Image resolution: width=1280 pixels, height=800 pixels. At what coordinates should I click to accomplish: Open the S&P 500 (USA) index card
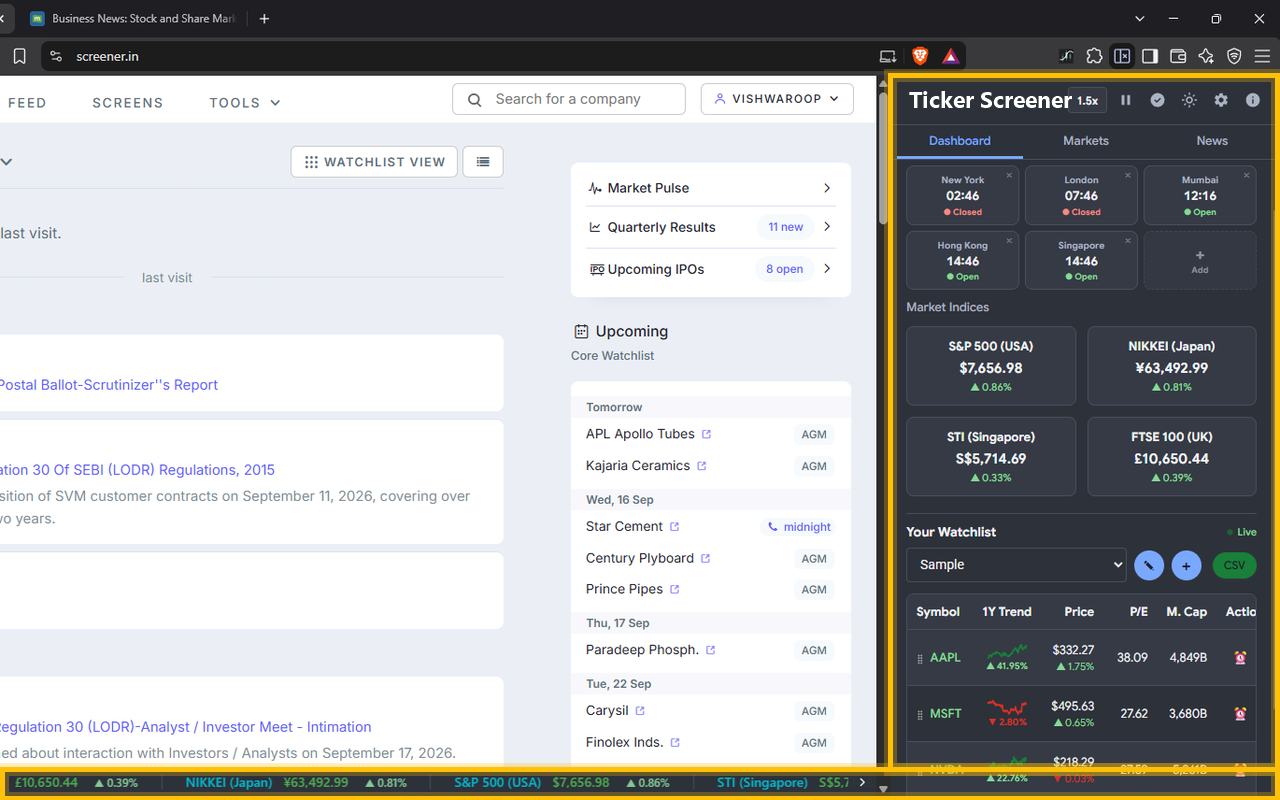[x=991, y=366]
